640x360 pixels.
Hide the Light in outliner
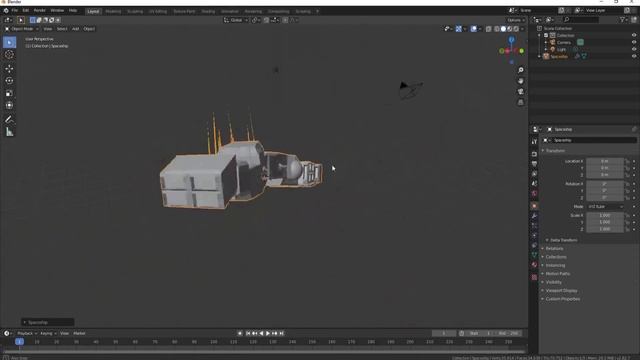634,49
